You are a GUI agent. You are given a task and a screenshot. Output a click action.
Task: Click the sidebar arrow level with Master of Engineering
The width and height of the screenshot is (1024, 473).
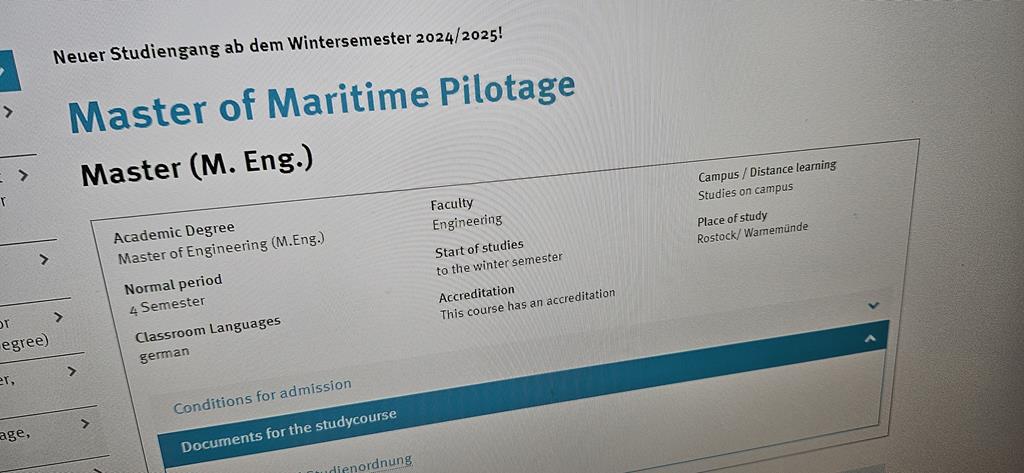coord(43,259)
